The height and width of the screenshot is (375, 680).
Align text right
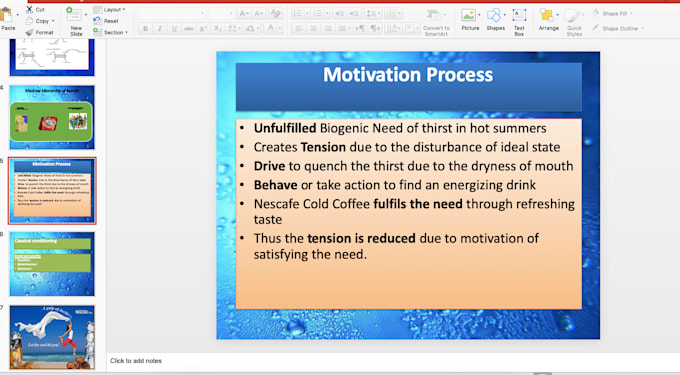(x=328, y=29)
